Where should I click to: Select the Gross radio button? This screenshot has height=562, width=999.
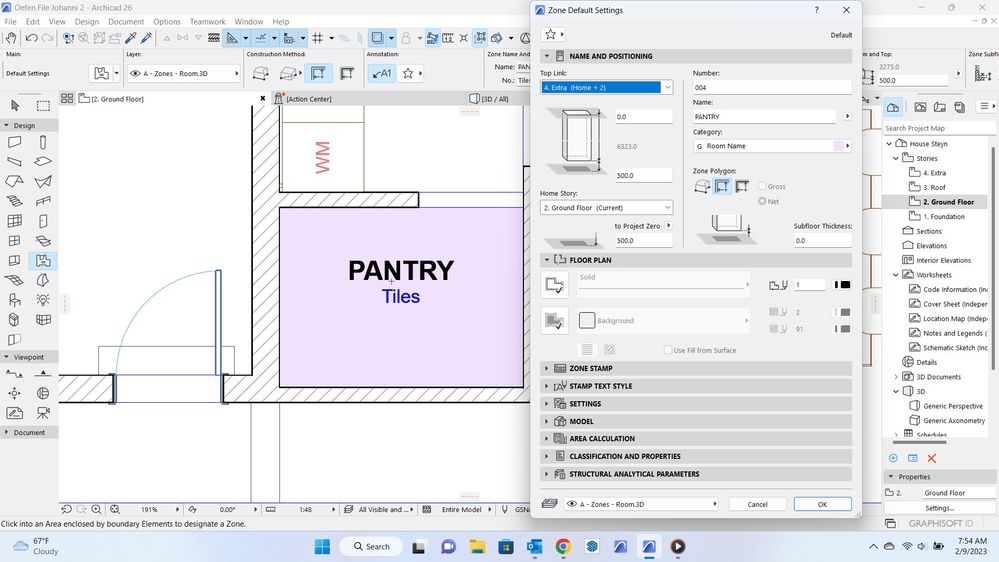point(764,186)
